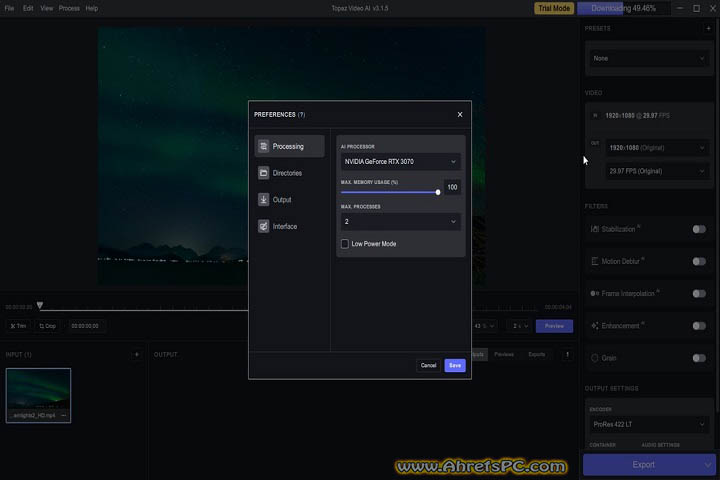Click the Export button

(x=642, y=465)
